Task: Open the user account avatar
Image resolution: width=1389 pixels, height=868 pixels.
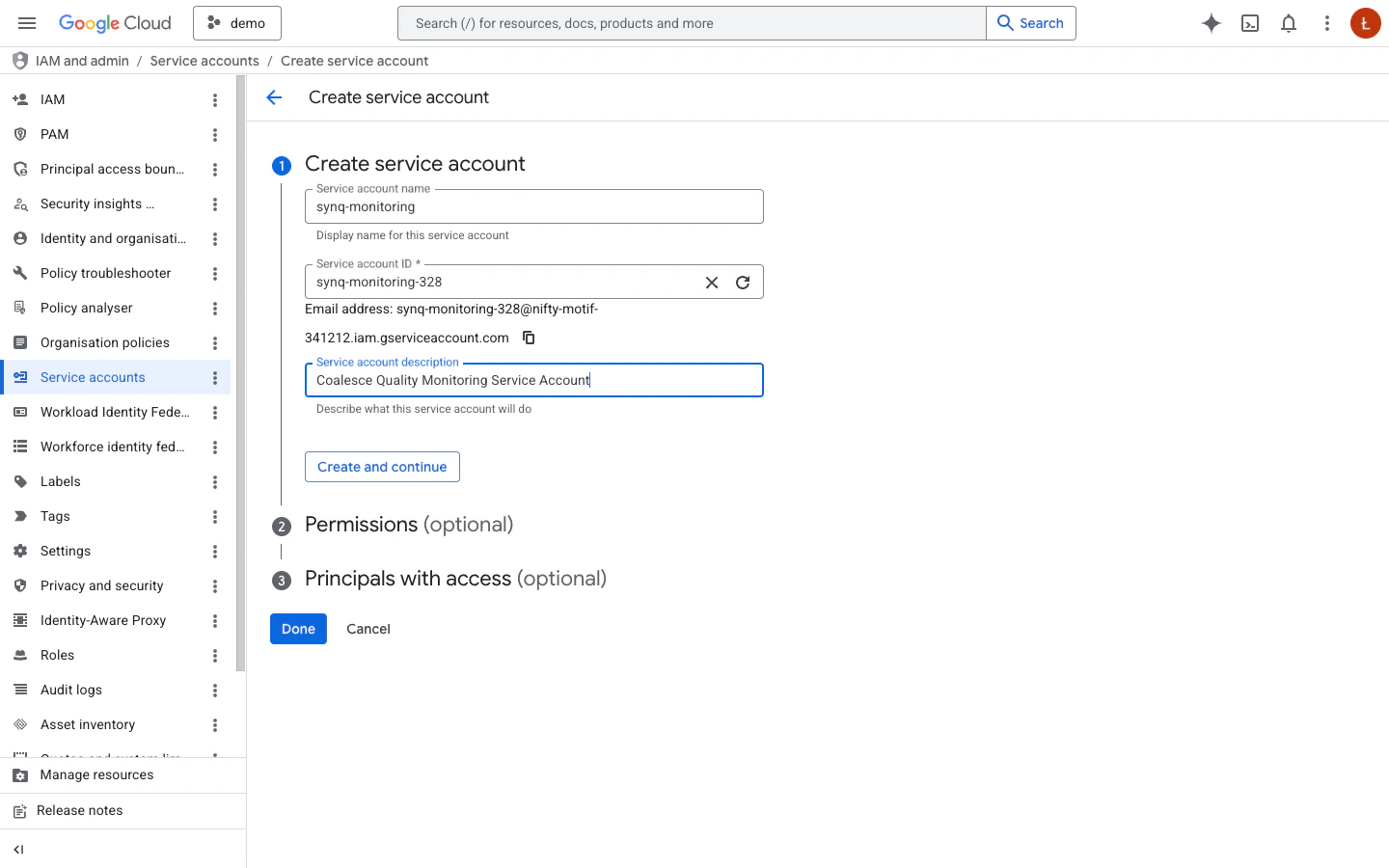Action: tap(1366, 23)
